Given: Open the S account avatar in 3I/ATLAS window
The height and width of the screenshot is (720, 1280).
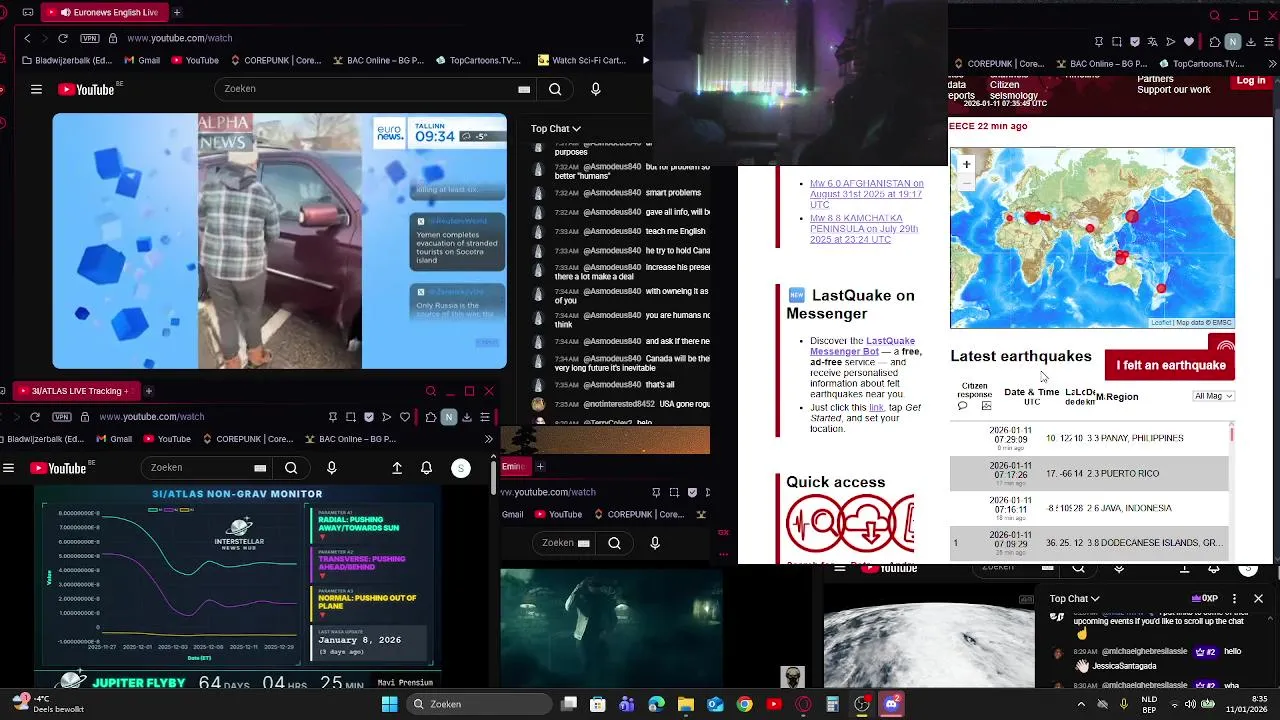Looking at the screenshot, I should click(x=461, y=468).
